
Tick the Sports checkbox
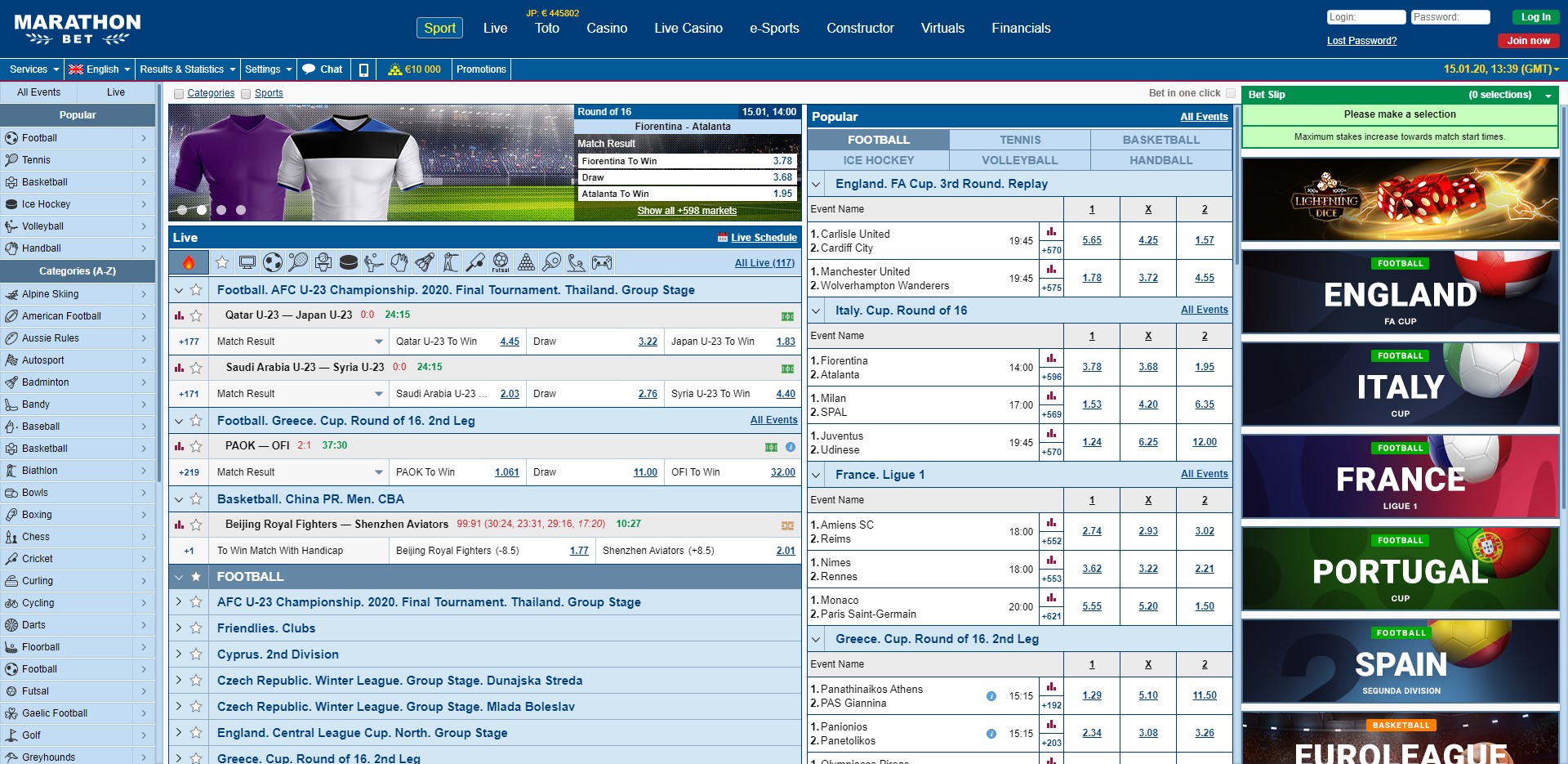click(246, 94)
